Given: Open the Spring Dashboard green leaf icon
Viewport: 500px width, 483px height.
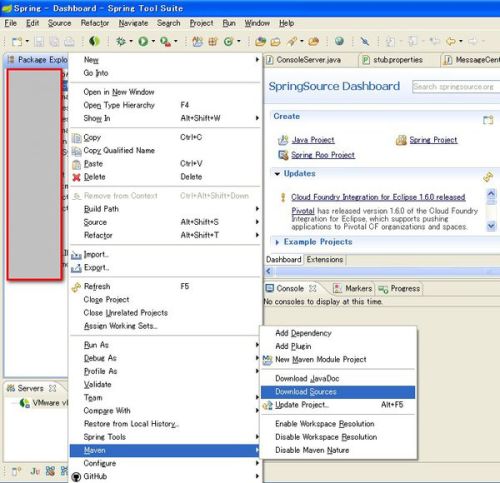Looking at the screenshot, I should [x=94, y=41].
